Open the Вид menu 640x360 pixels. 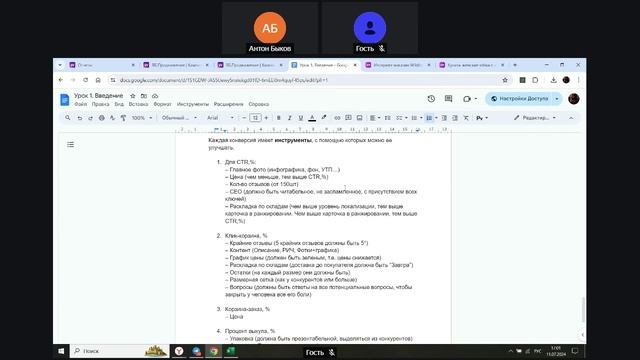click(x=119, y=104)
